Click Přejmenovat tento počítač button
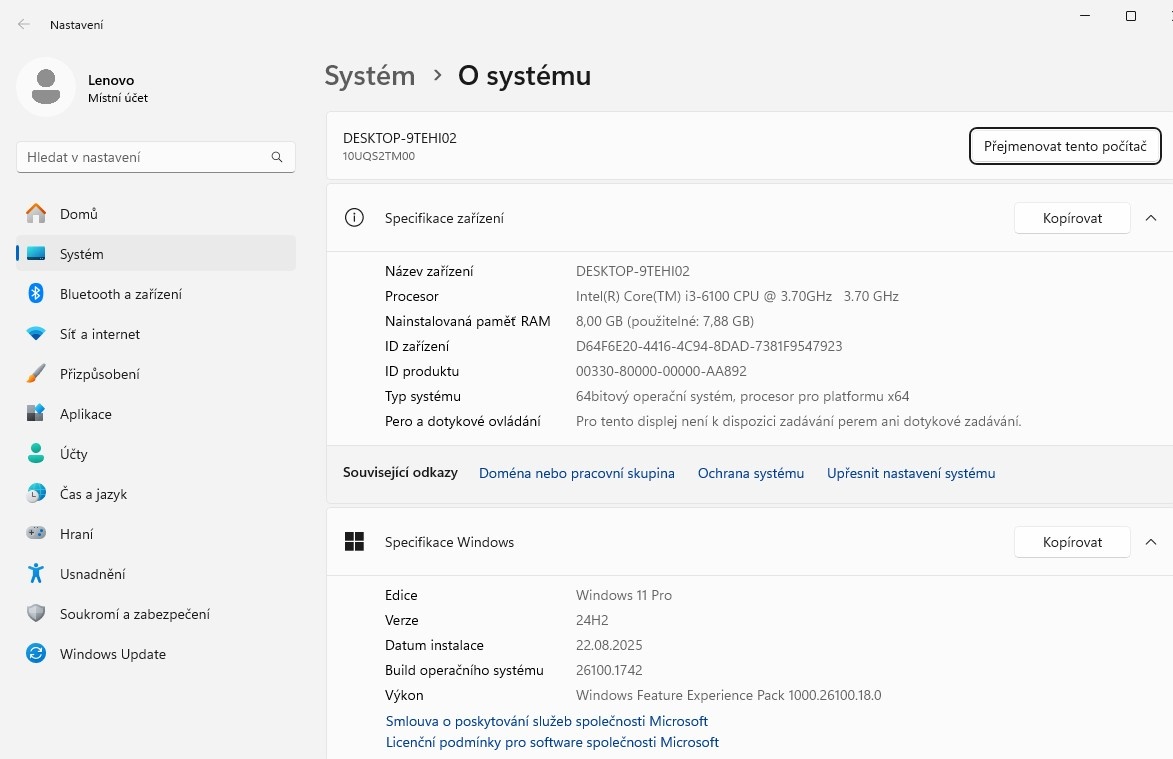This screenshot has height=759, width=1173. (x=1064, y=146)
